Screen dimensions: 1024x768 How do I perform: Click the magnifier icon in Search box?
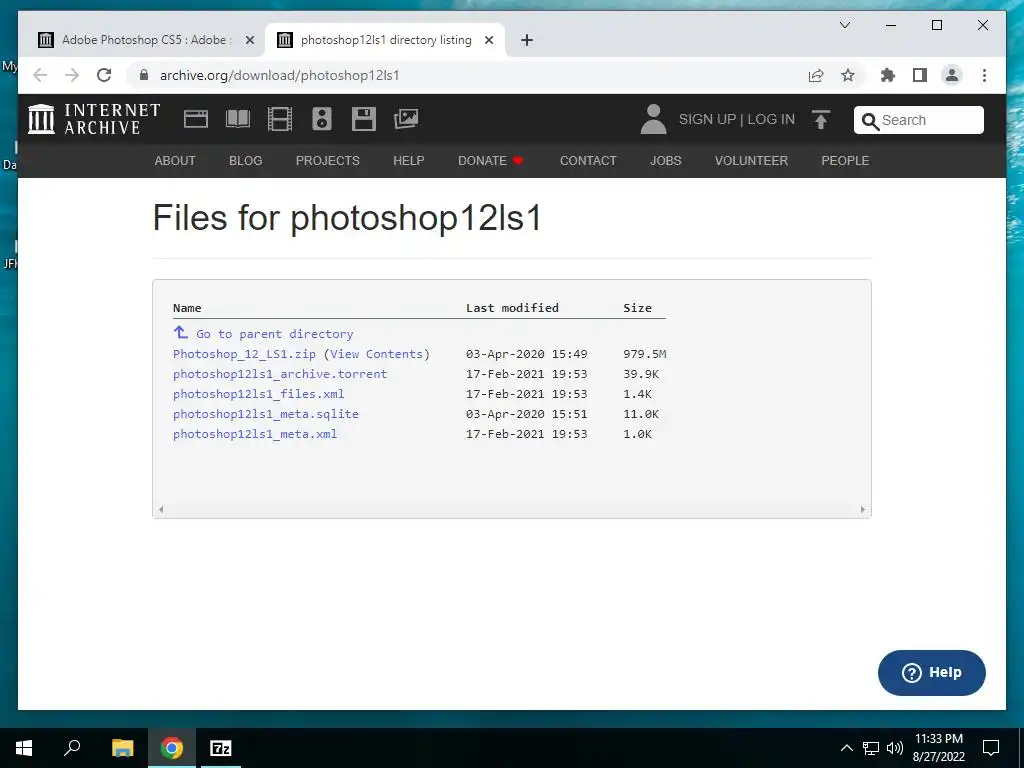[x=870, y=121]
